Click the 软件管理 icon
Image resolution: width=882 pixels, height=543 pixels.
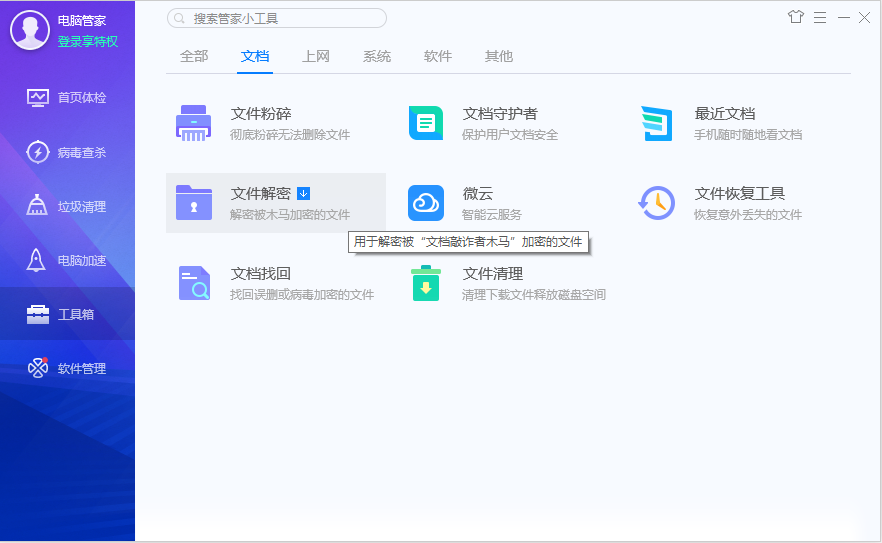pos(38,368)
